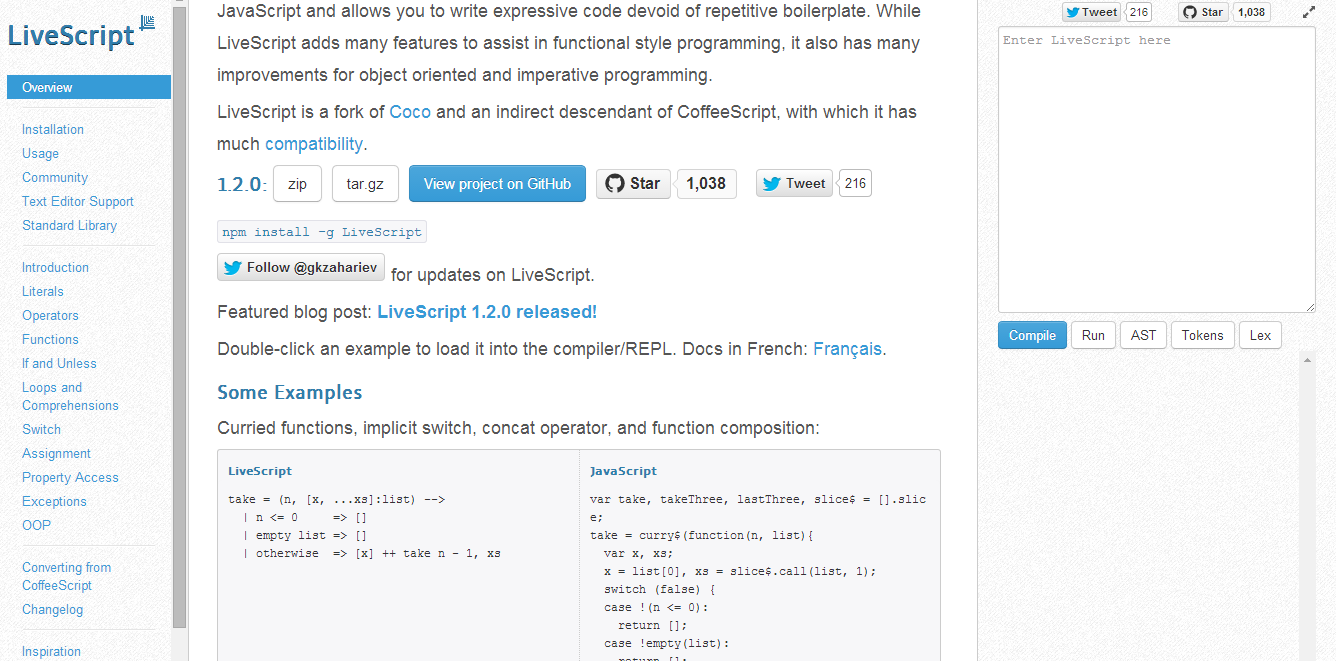Click the compiler output panel scrollbar
The image size is (1336, 661).
[1308, 505]
